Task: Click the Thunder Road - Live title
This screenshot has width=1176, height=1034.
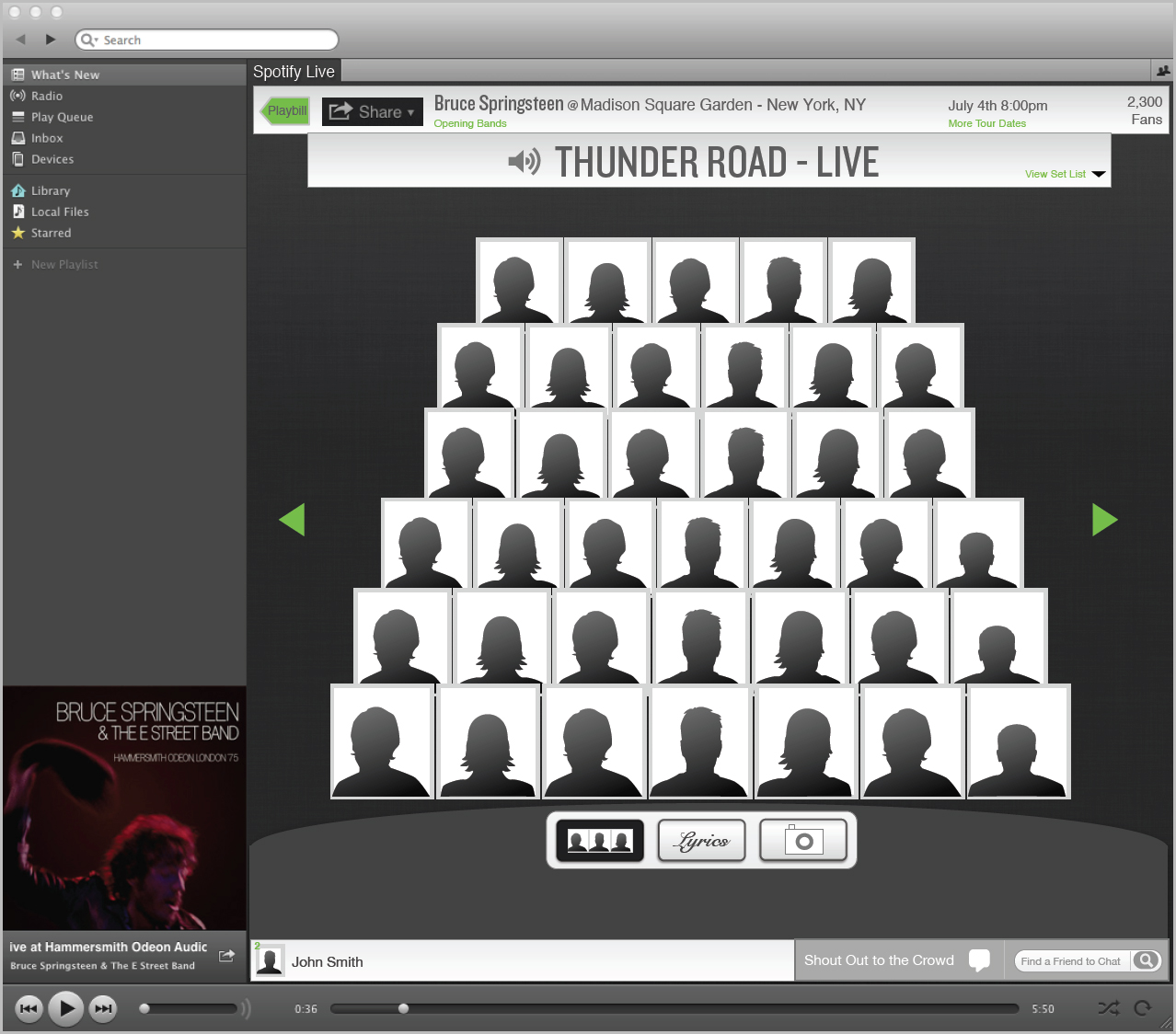Action: pyautogui.click(x=717, y=162)
